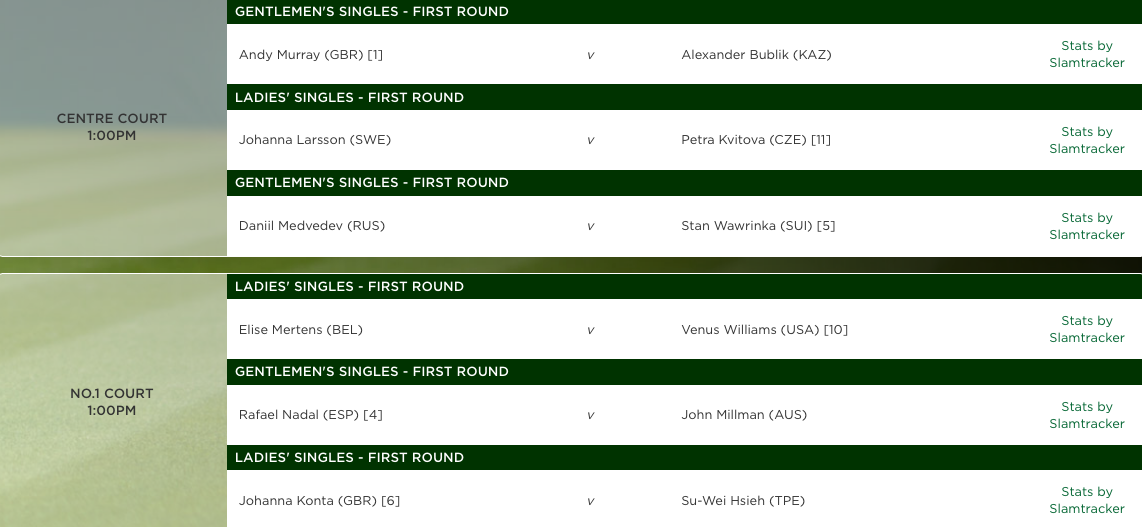
Task: Open Slamtracker stats for Mertens v Williams
Action: point(1086,329)
